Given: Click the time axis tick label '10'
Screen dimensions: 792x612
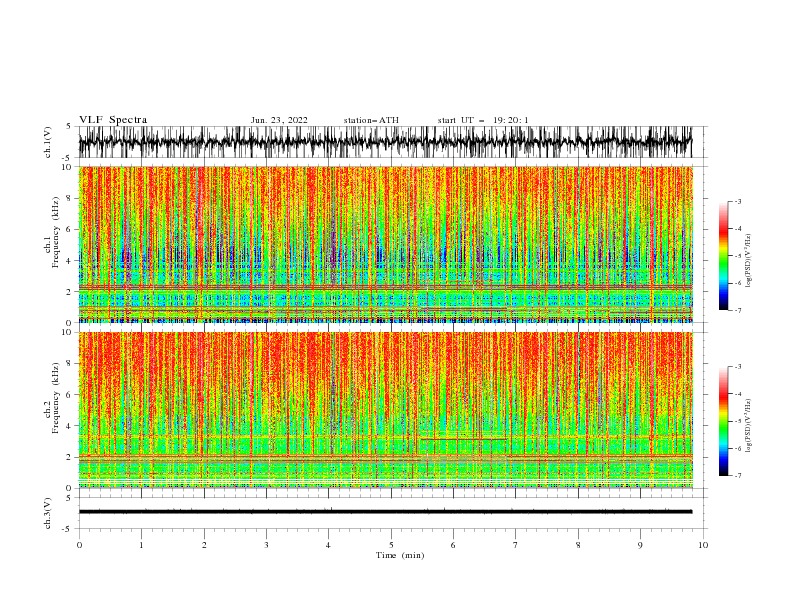Looking at the screenshot, I should (703, 545).
